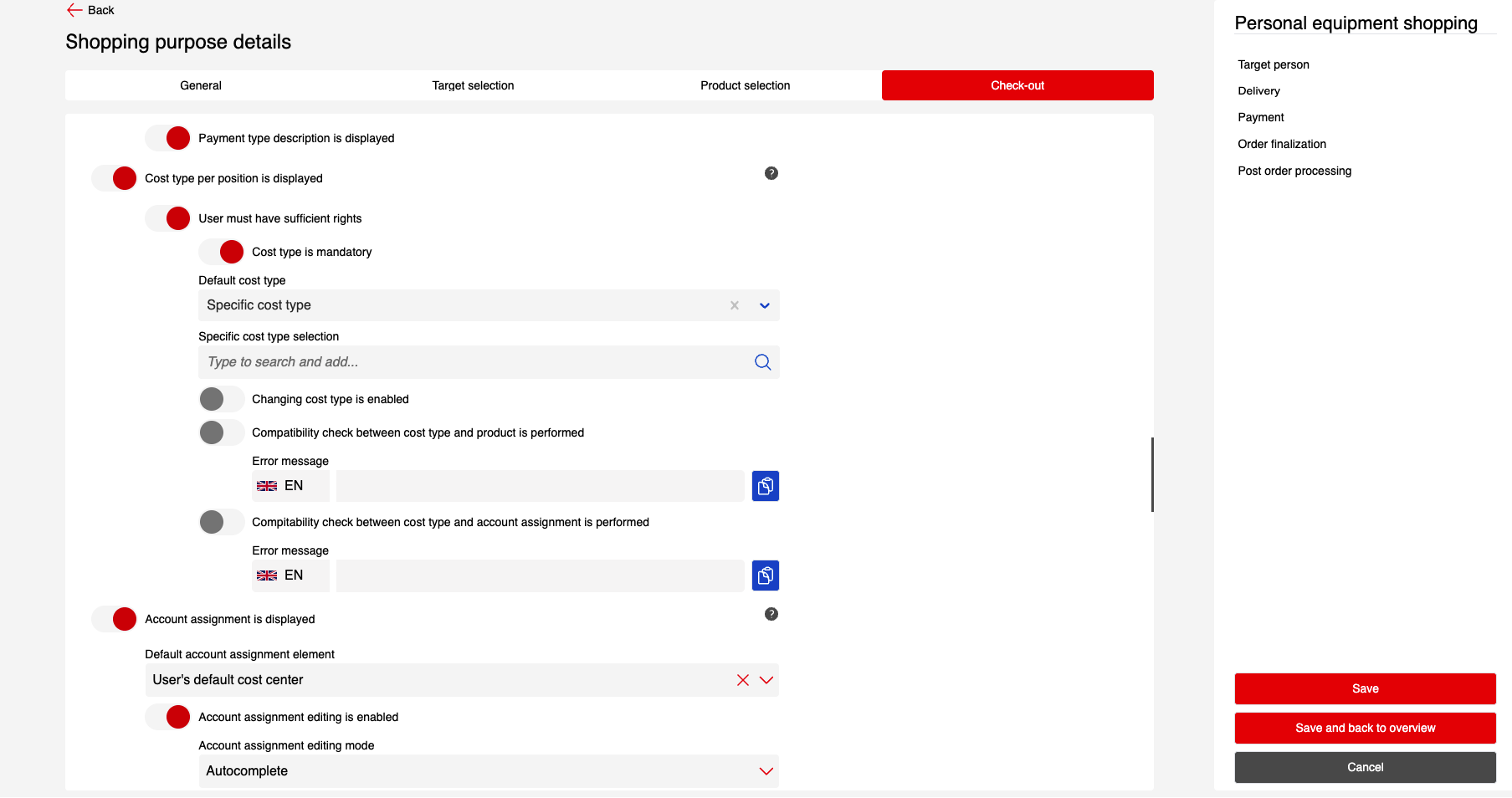Viewport: 1512px width, 798px height.
Task: Switch to the Target selection tab
Action: tap(473, 85)
